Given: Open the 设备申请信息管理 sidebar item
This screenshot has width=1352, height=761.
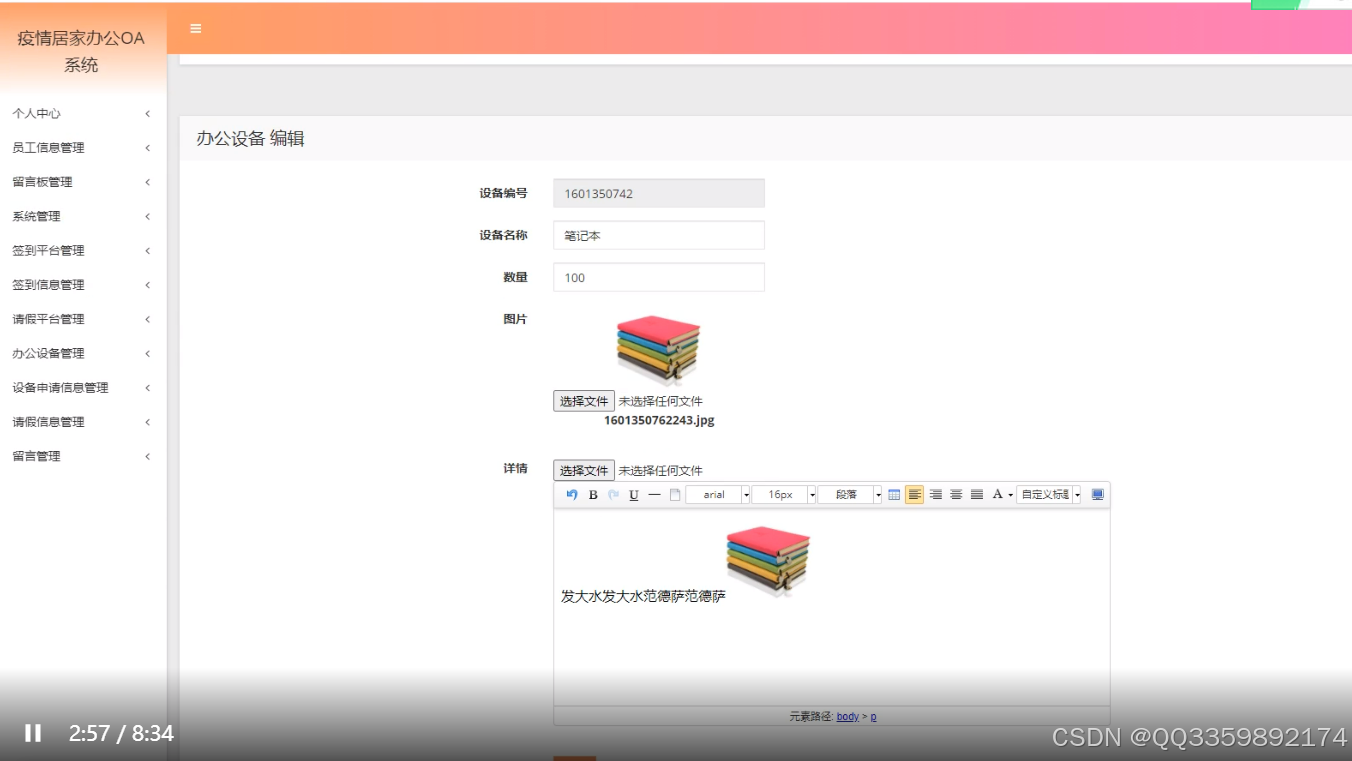Looking at the screenshot, I should tap(83, 388).
